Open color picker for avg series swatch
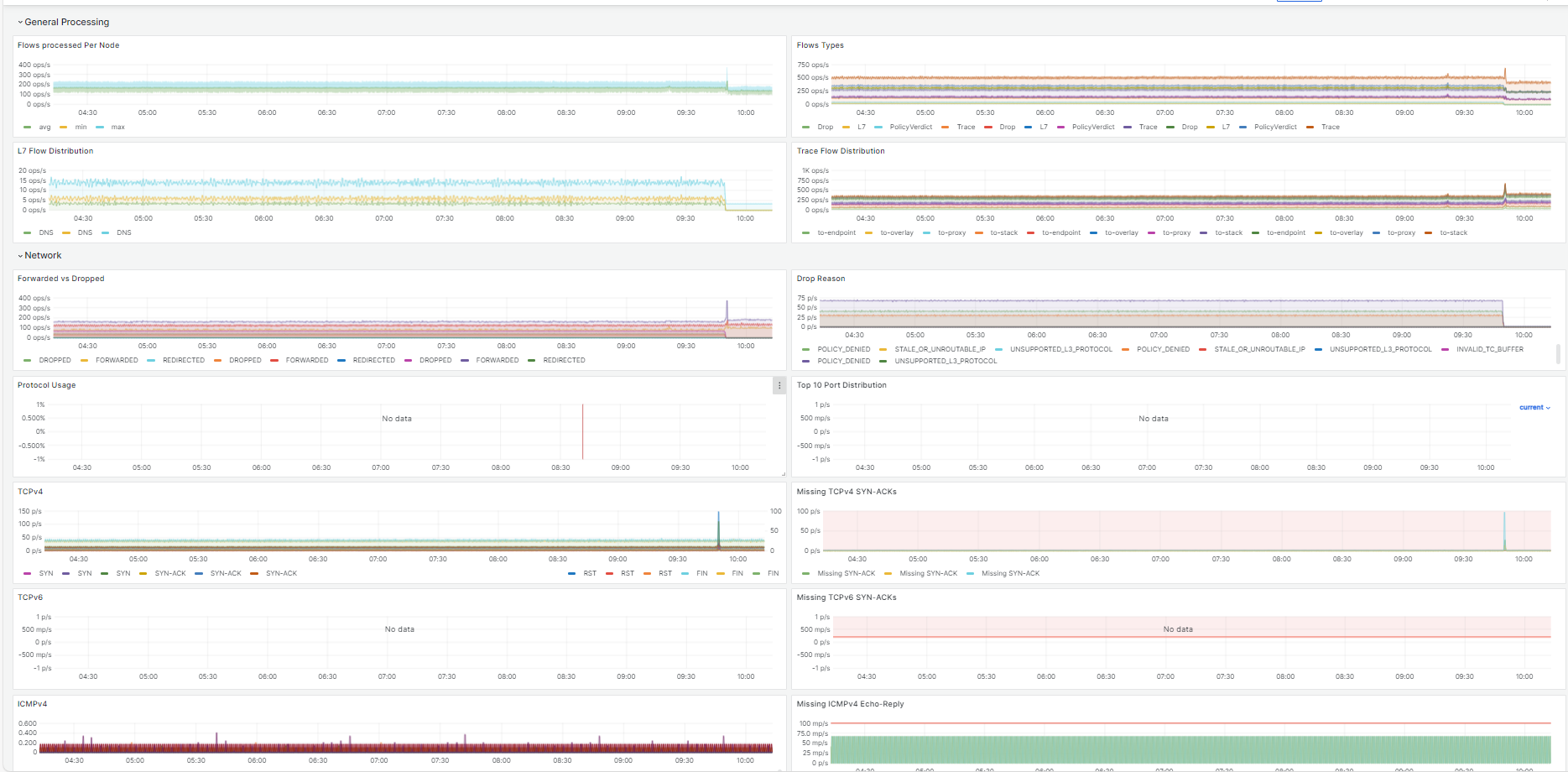 (28, 128)
